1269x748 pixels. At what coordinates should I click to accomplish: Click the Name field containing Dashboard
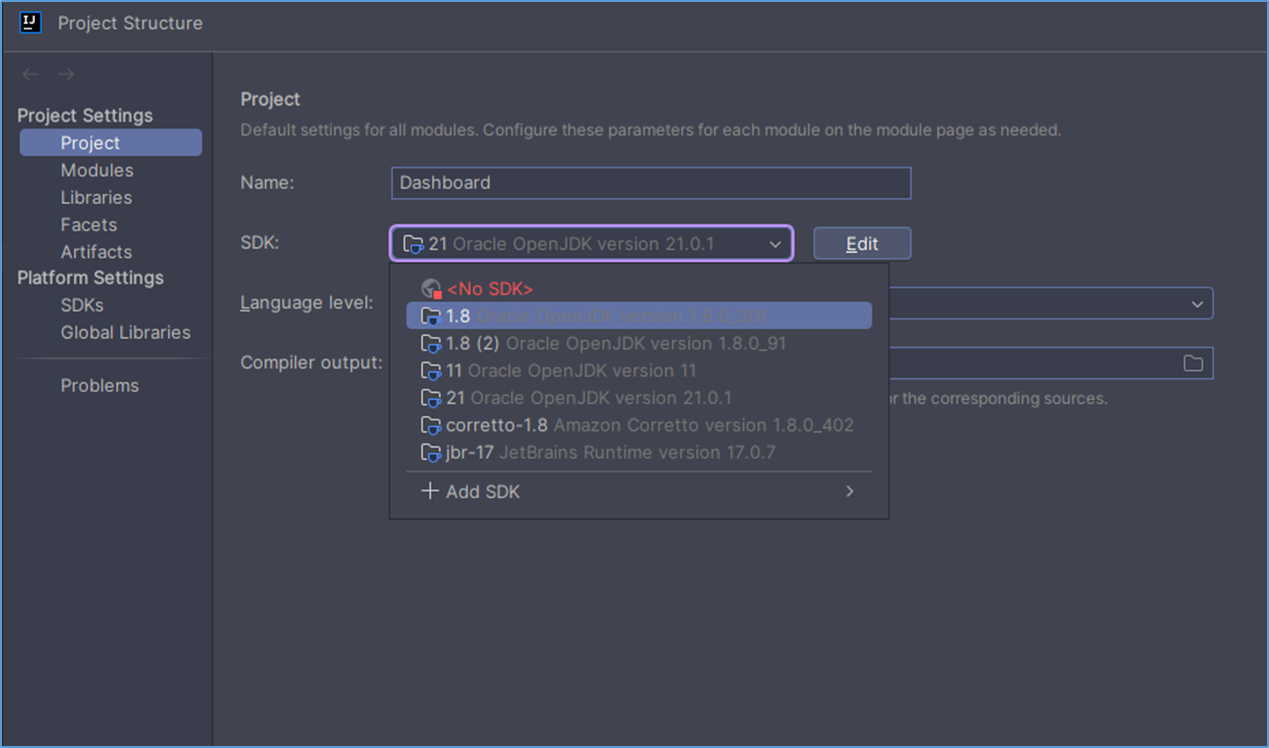651,183
